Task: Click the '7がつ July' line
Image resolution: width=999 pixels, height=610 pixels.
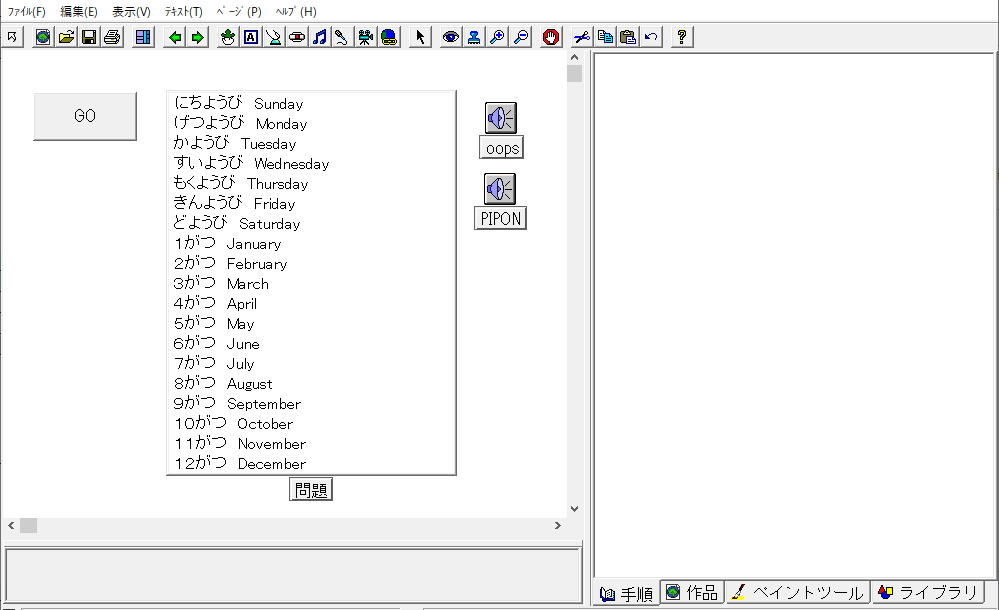Action: click(x=214, y=363)
